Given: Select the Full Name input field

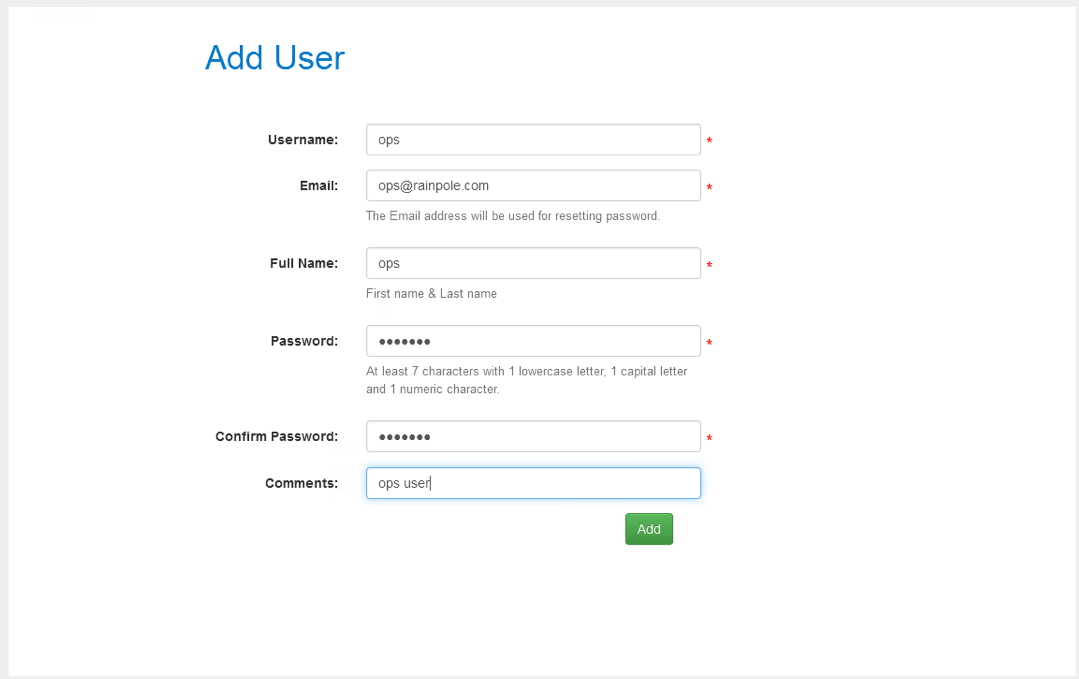Looking at the screenshot, I should pyautogui.click(x=533, y=263).
